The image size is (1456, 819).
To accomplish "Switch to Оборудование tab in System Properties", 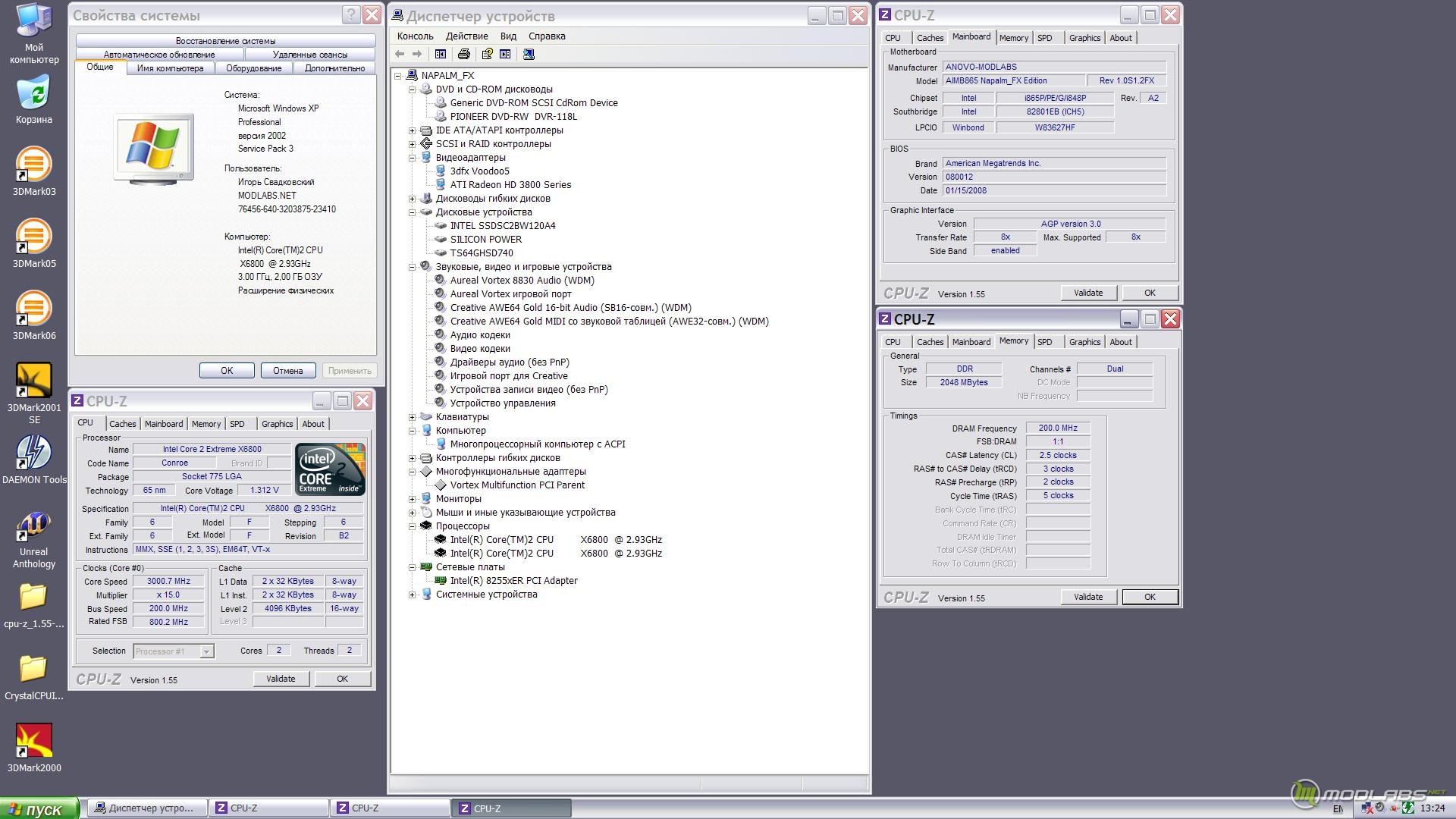I will (253, 68).
